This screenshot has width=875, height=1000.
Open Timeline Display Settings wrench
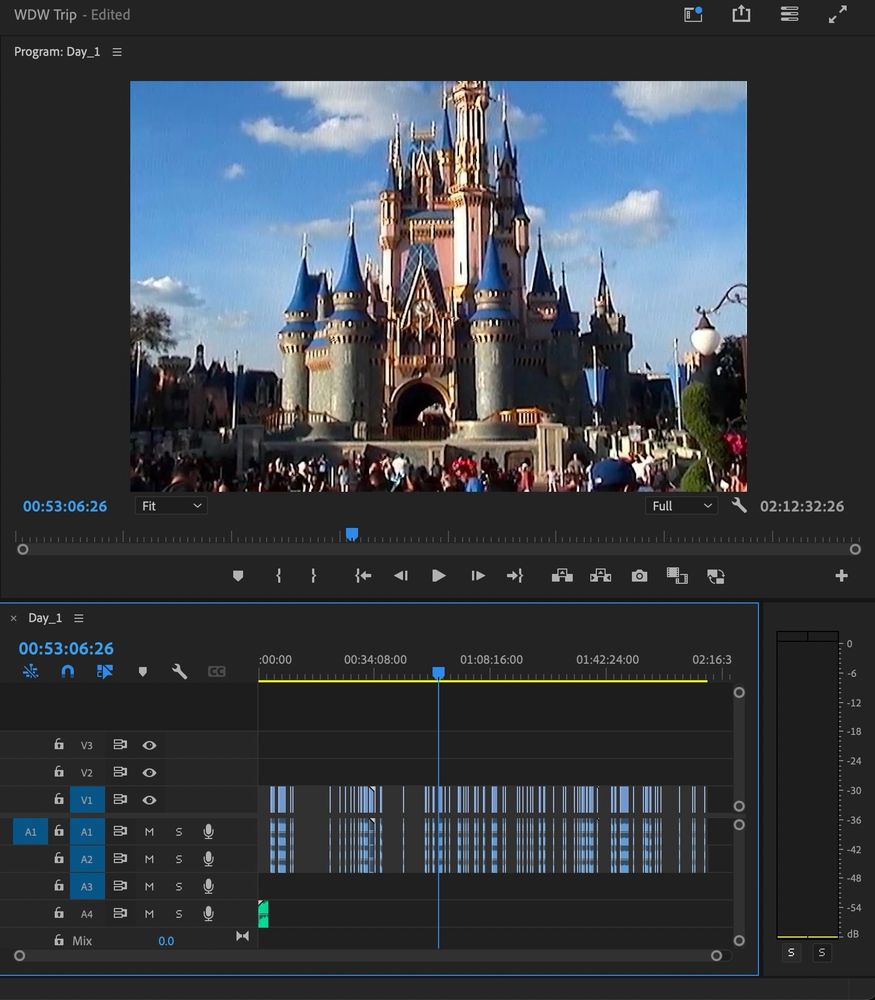click(179, 671)
